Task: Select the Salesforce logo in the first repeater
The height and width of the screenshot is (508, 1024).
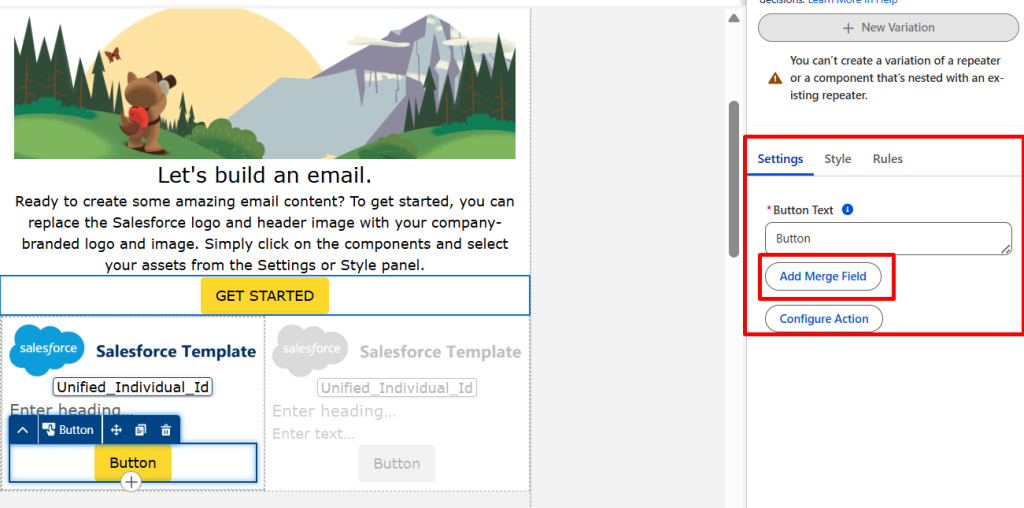Action: [48, 350]
